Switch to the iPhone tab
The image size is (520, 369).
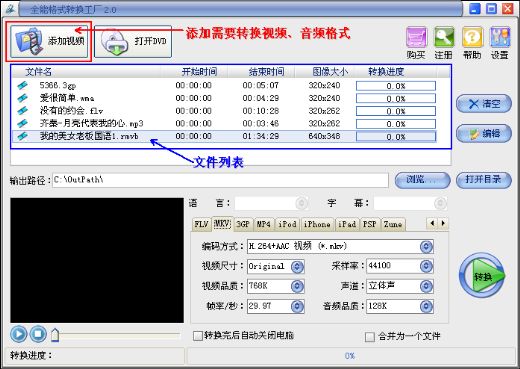(317, 224)
